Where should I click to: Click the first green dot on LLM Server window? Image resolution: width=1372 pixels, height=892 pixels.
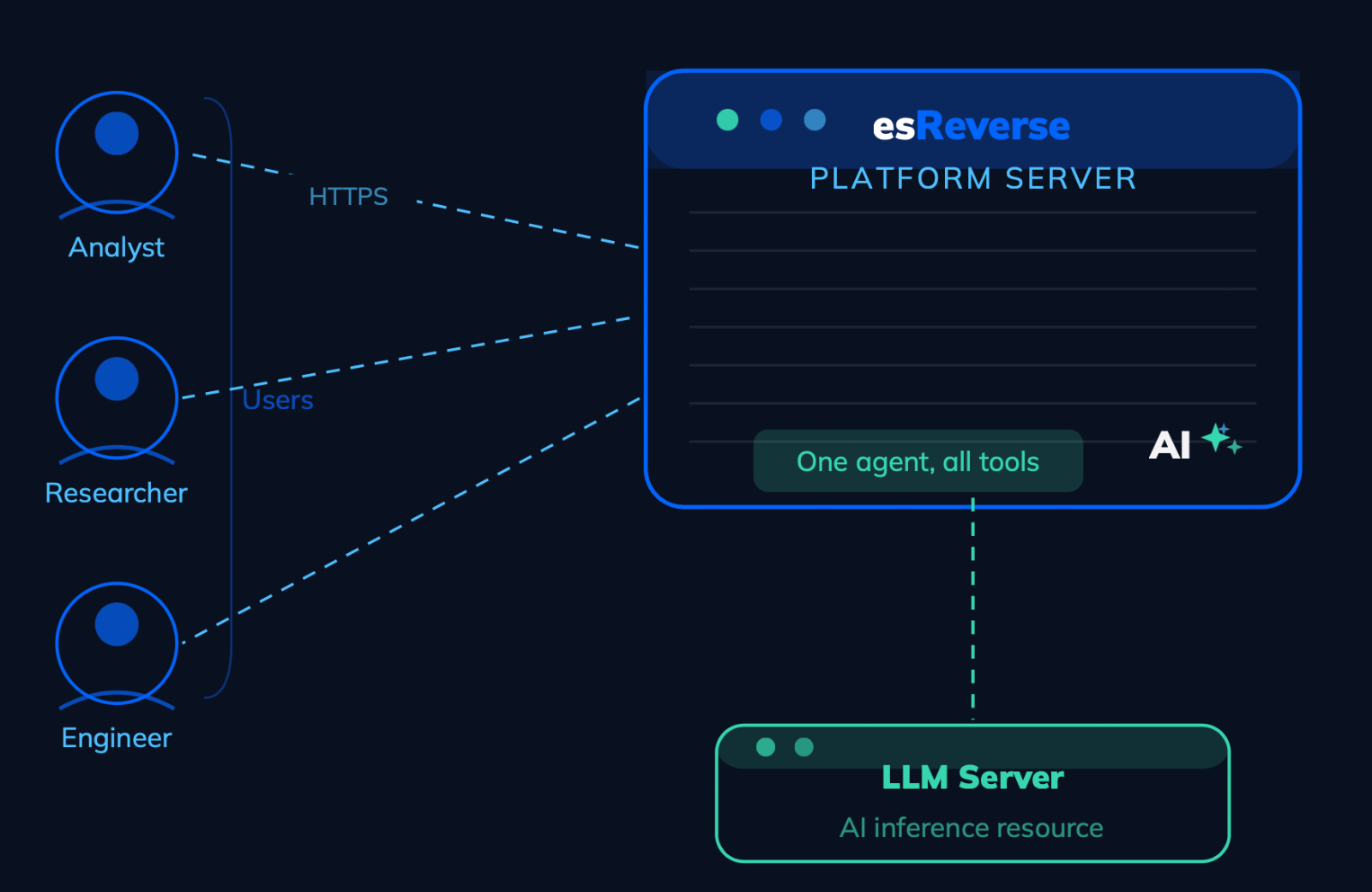[766, 747]
